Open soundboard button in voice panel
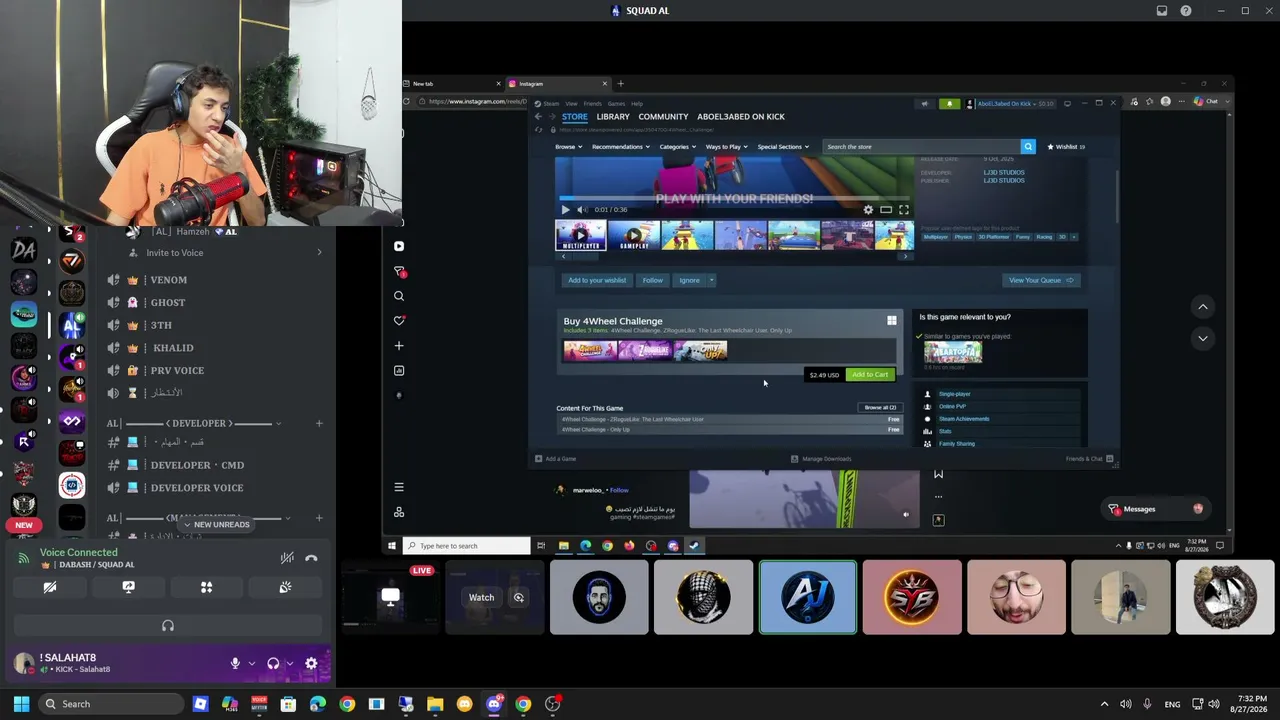The image size is (1280, 720). coord(285,587)
